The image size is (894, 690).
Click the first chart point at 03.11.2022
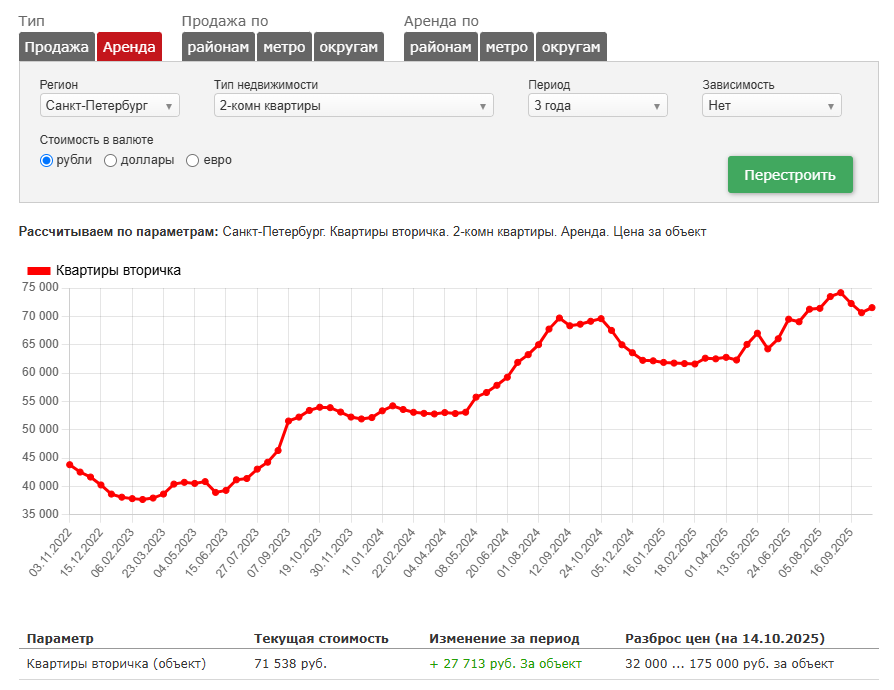coord(70,465)
